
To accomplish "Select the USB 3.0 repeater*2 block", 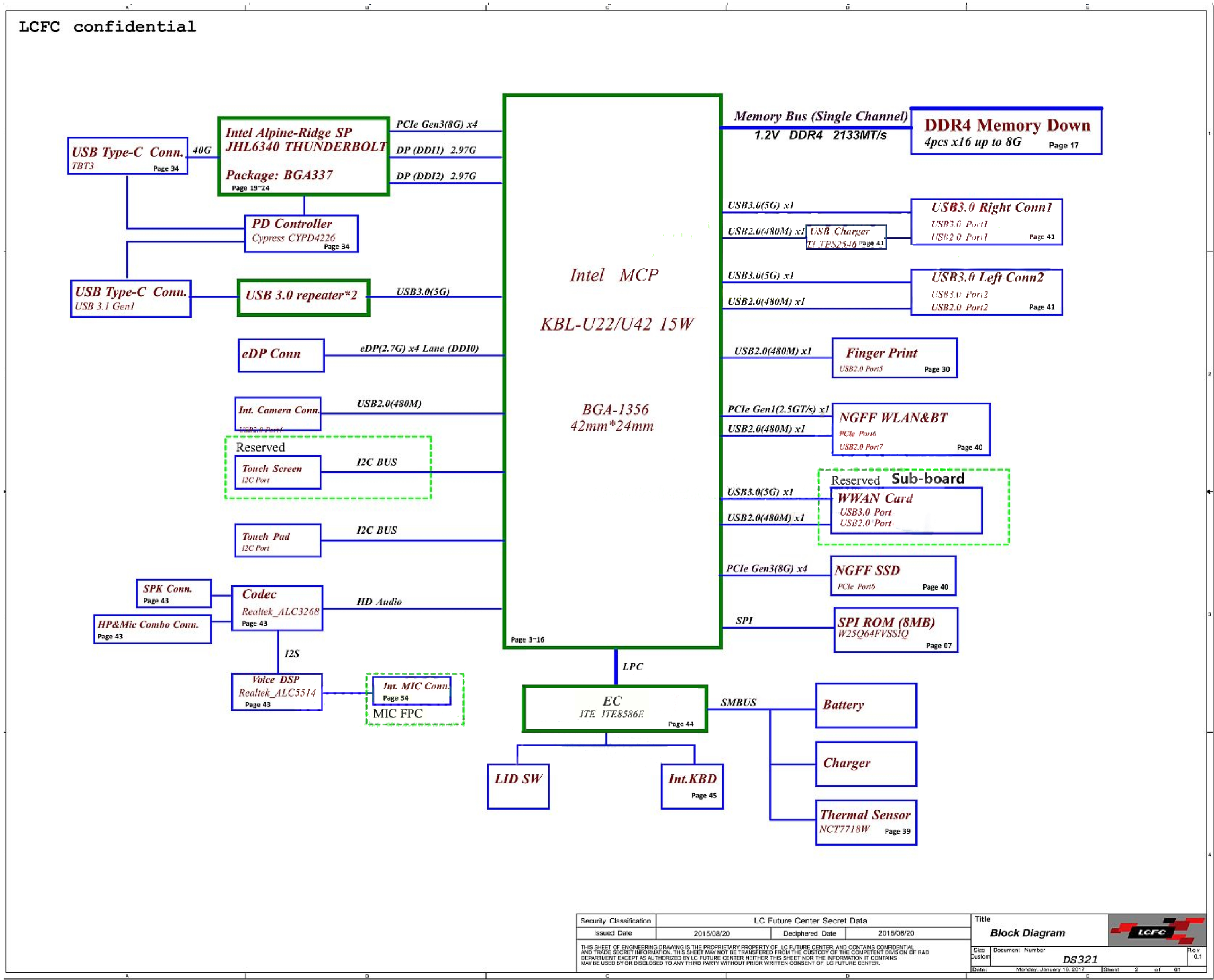I will tap(303, 297).
